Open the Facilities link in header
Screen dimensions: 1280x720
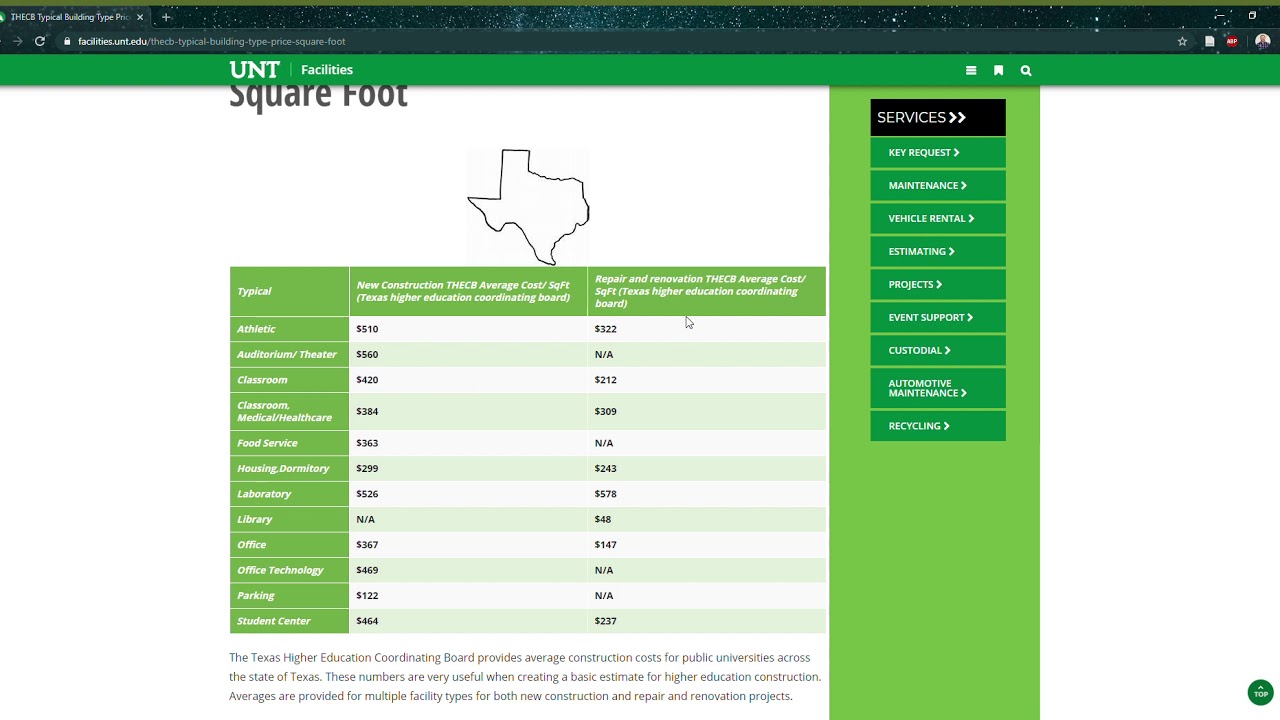pyautogui.click(x=327, y=70)
